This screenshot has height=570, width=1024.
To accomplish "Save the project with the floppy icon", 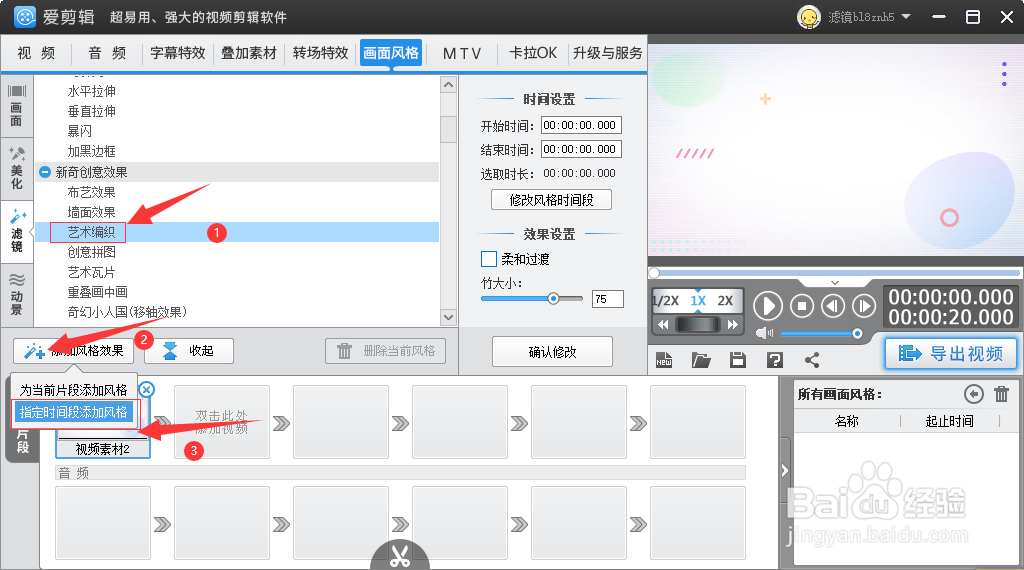I will [738, 360].
